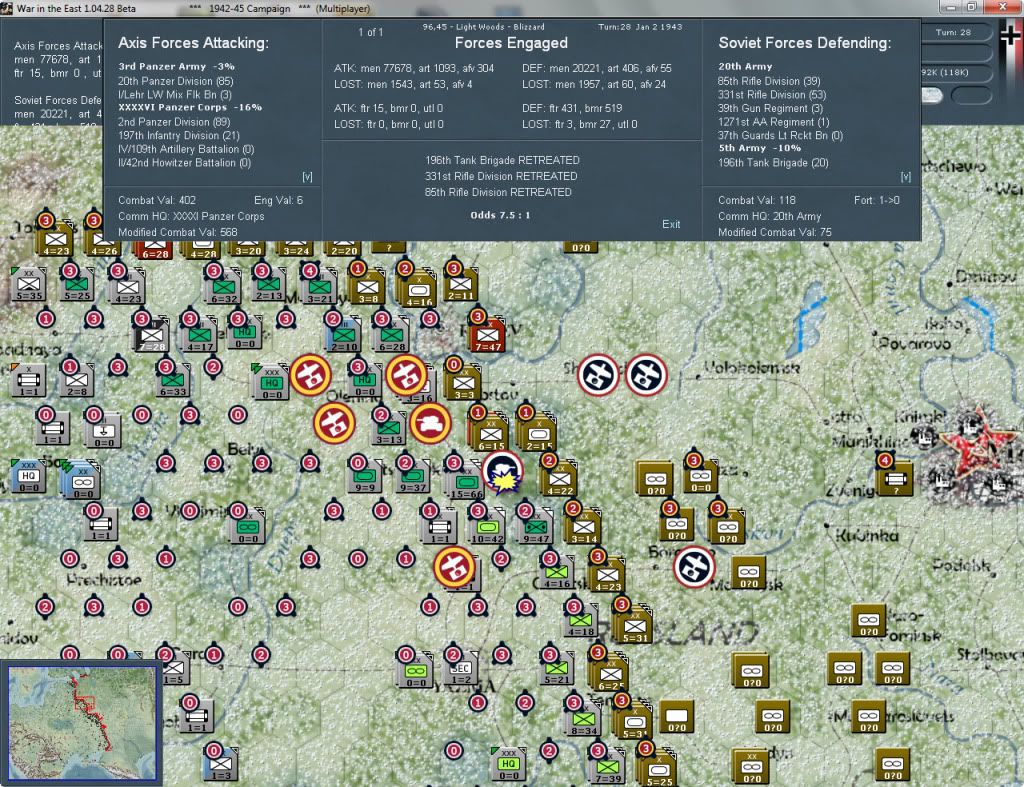Click the 331st Rifle Division RETREATED line
Viewport: 1024px width, 787px height.
coord(501,176)
